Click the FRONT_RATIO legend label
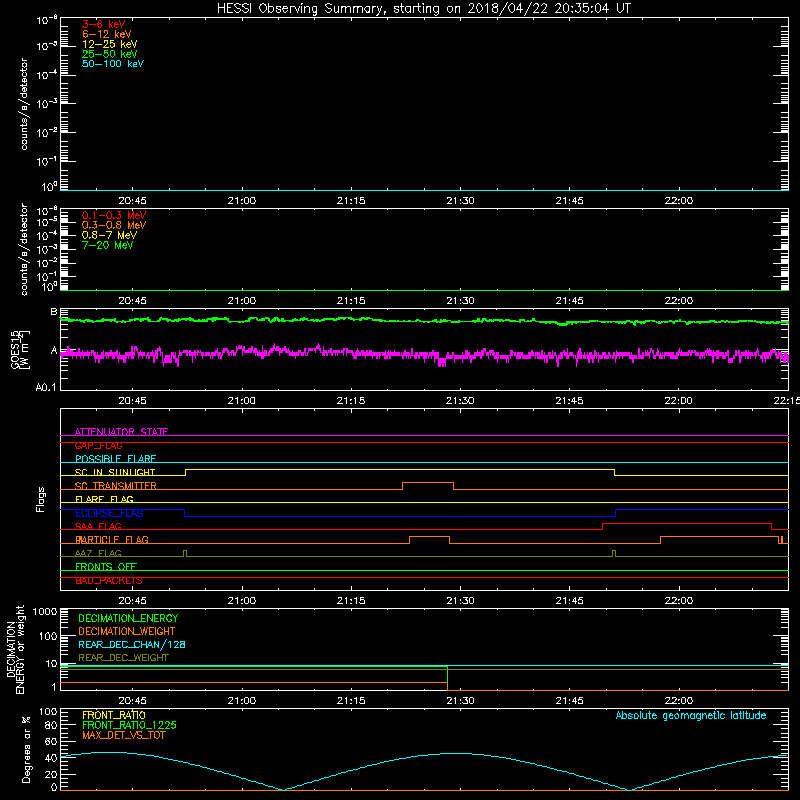 114,715
